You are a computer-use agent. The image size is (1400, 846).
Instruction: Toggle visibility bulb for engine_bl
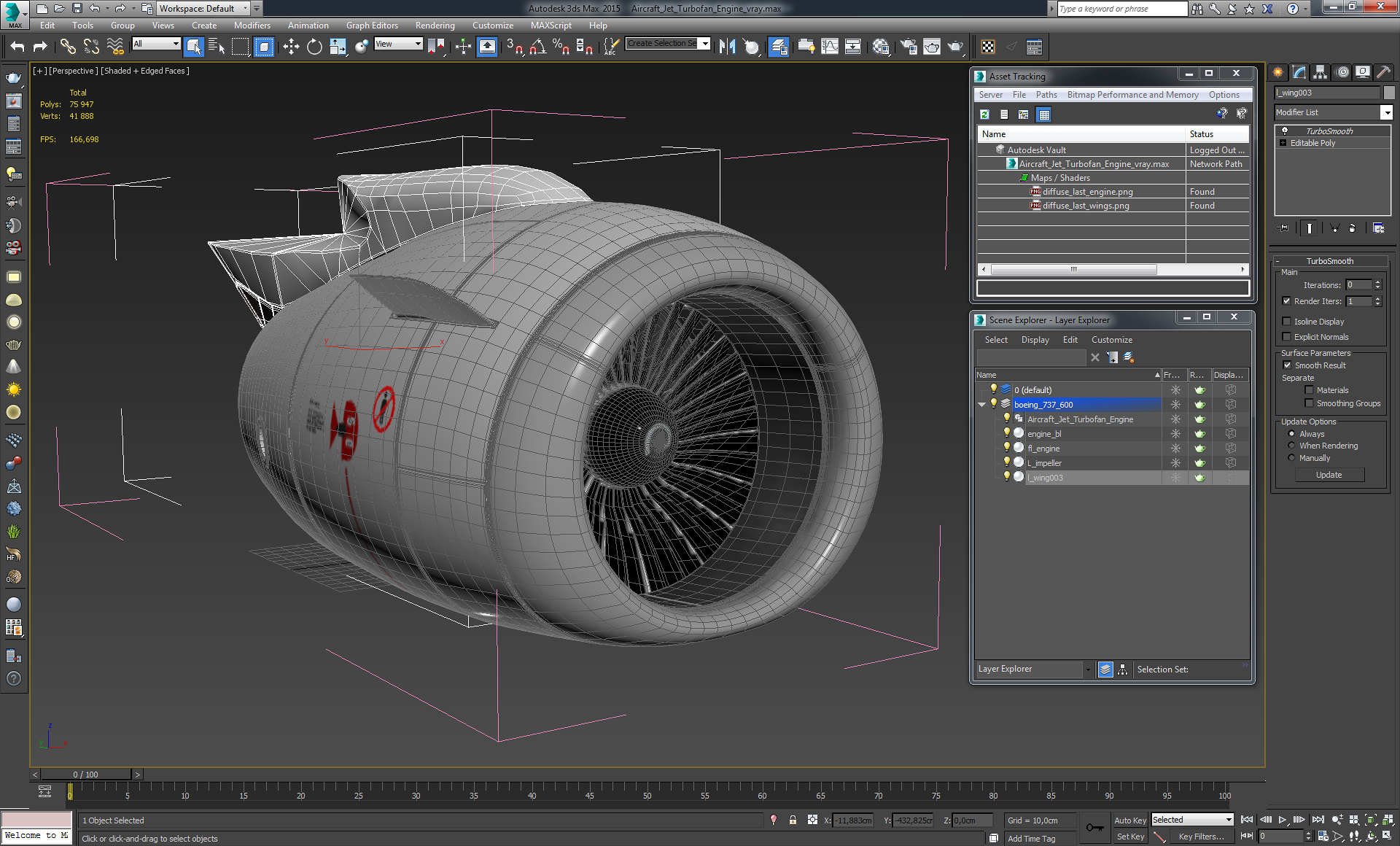pyautogui.click(x=1007, y=433)
